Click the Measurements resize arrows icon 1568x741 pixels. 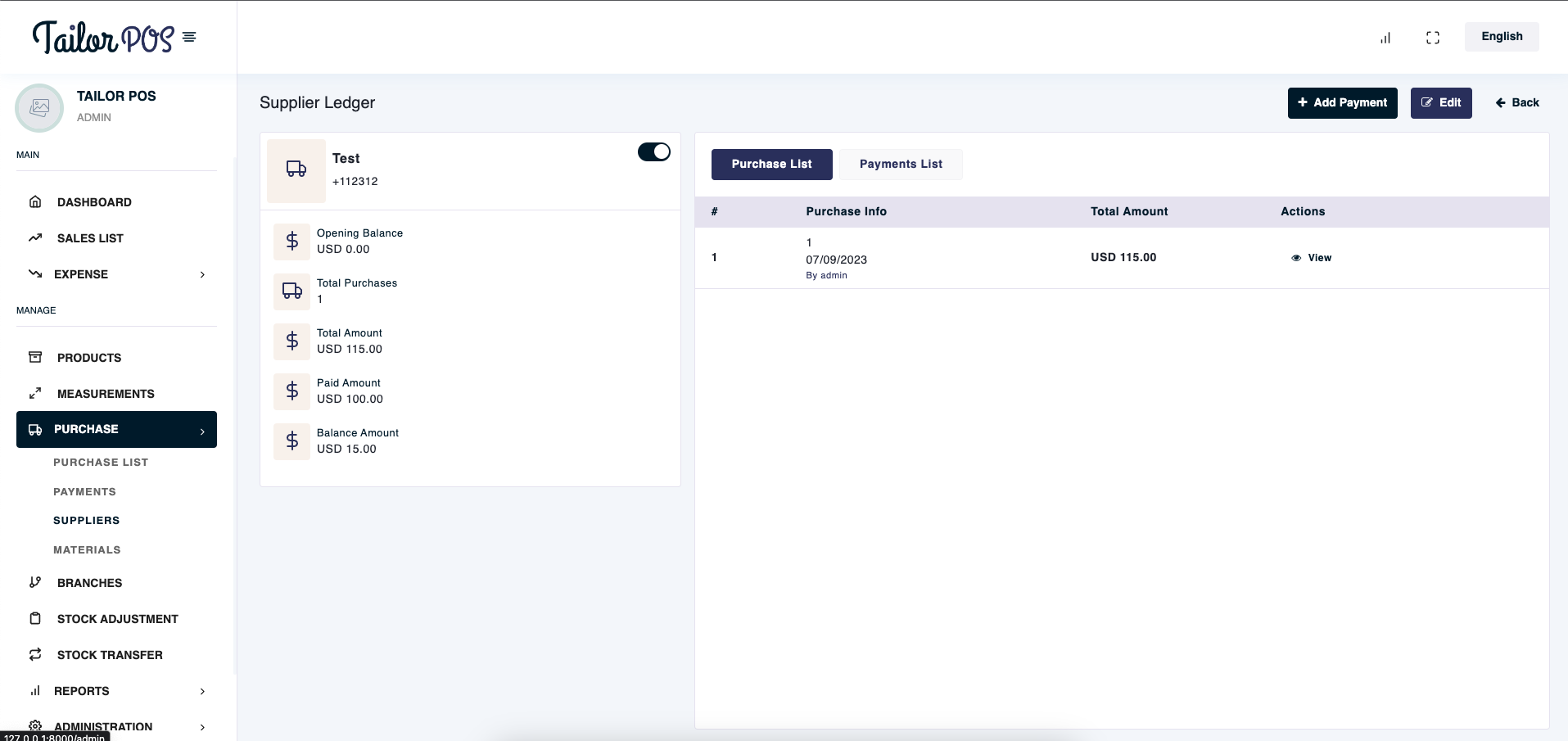35,393
